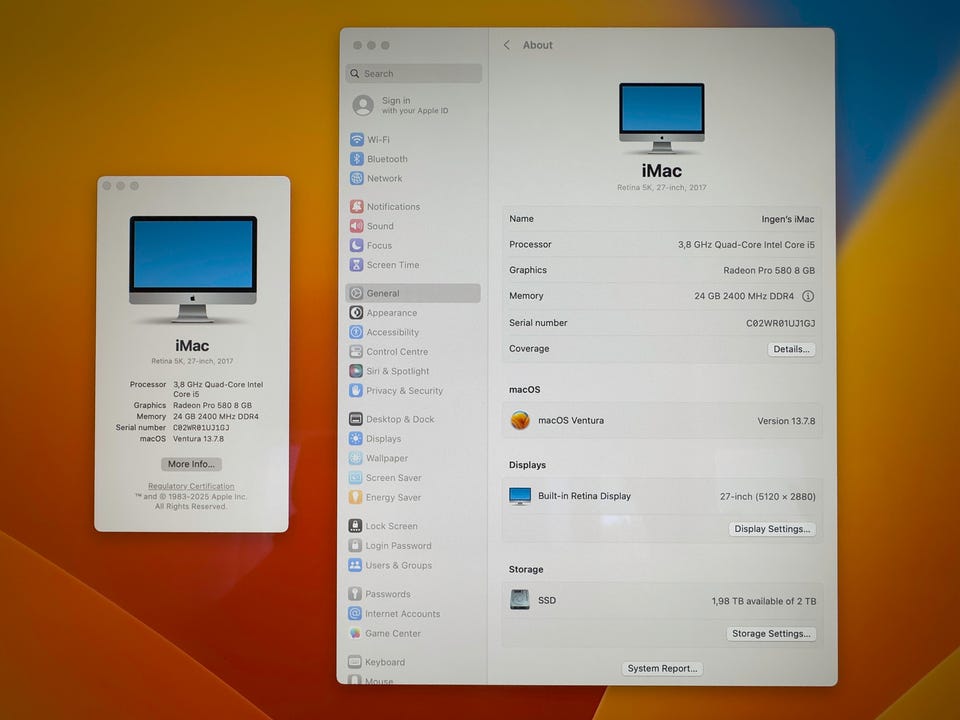Open Siri & Spotlight icon

pyautogui.click(x=356, y=371)
